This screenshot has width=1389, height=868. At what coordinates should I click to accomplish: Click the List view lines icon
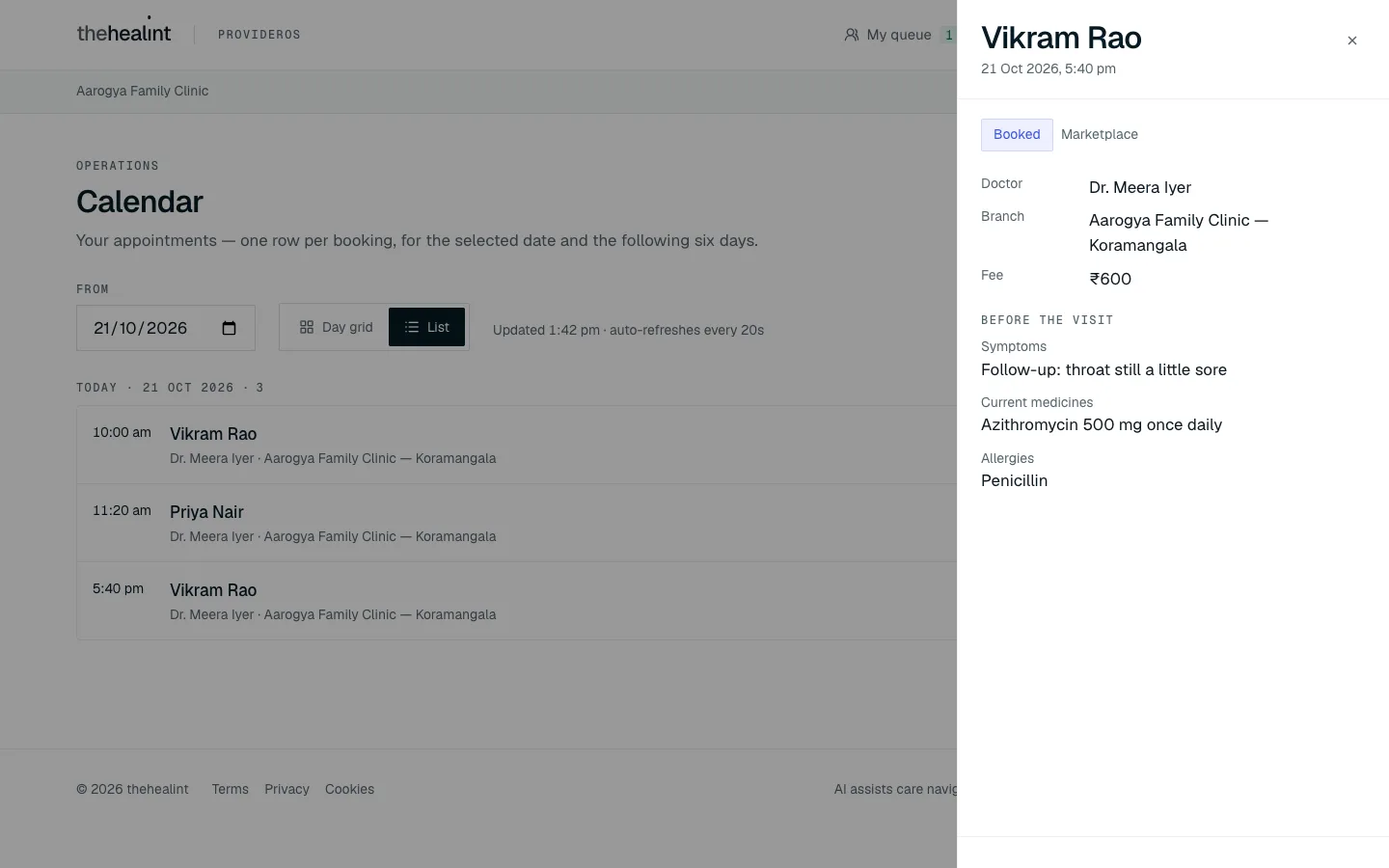tap(412, 327)
